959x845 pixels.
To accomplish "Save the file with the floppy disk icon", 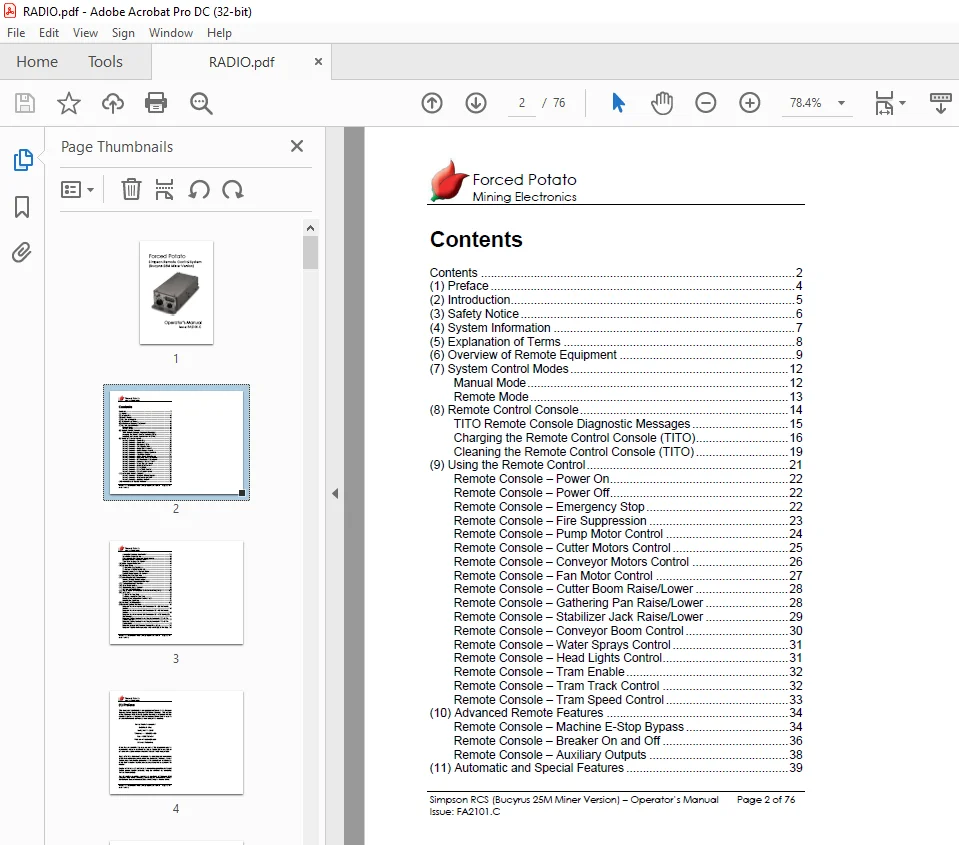I will [x=24, y=103].
